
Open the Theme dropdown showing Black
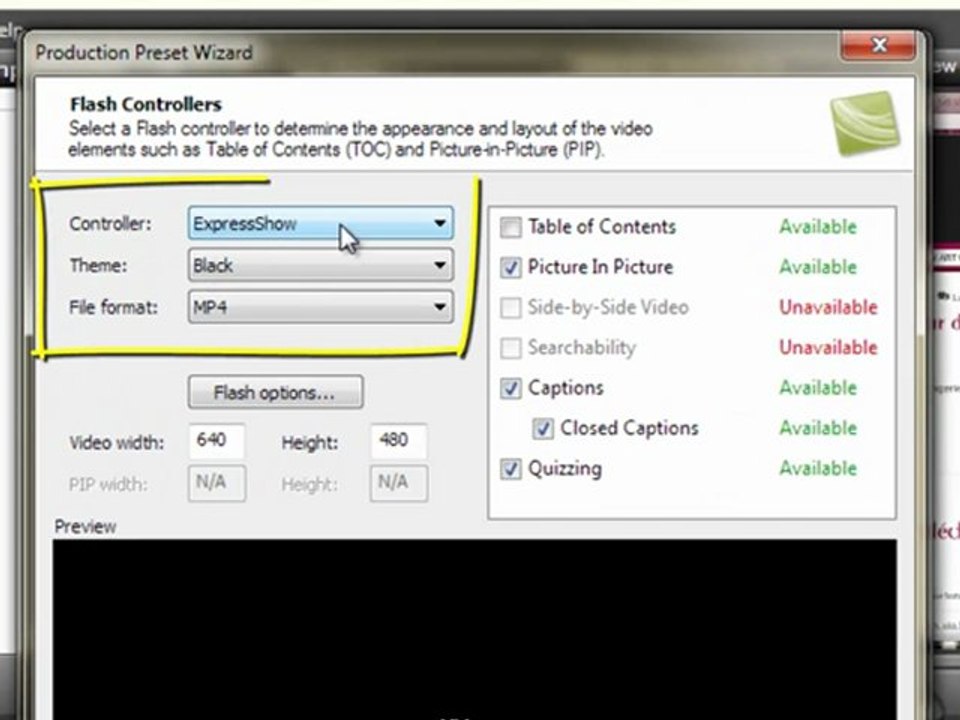pyautogui.click(x=321, y=265)
